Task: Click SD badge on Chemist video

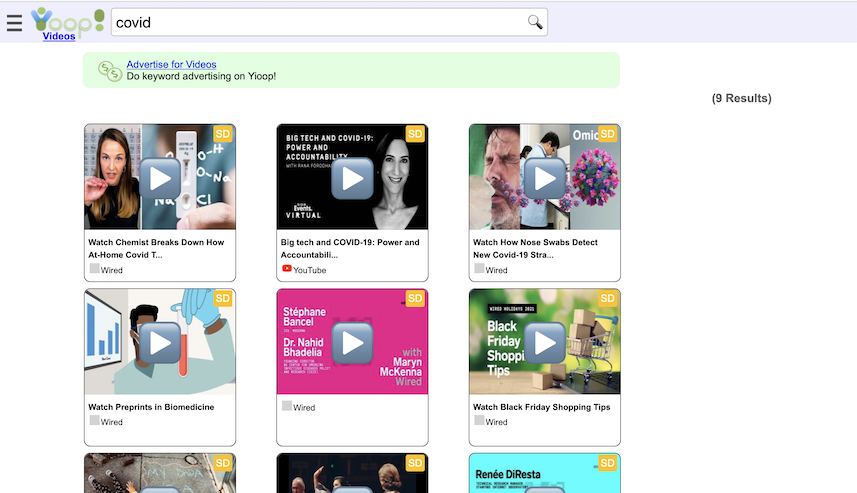Action: (x=222, y=134)
